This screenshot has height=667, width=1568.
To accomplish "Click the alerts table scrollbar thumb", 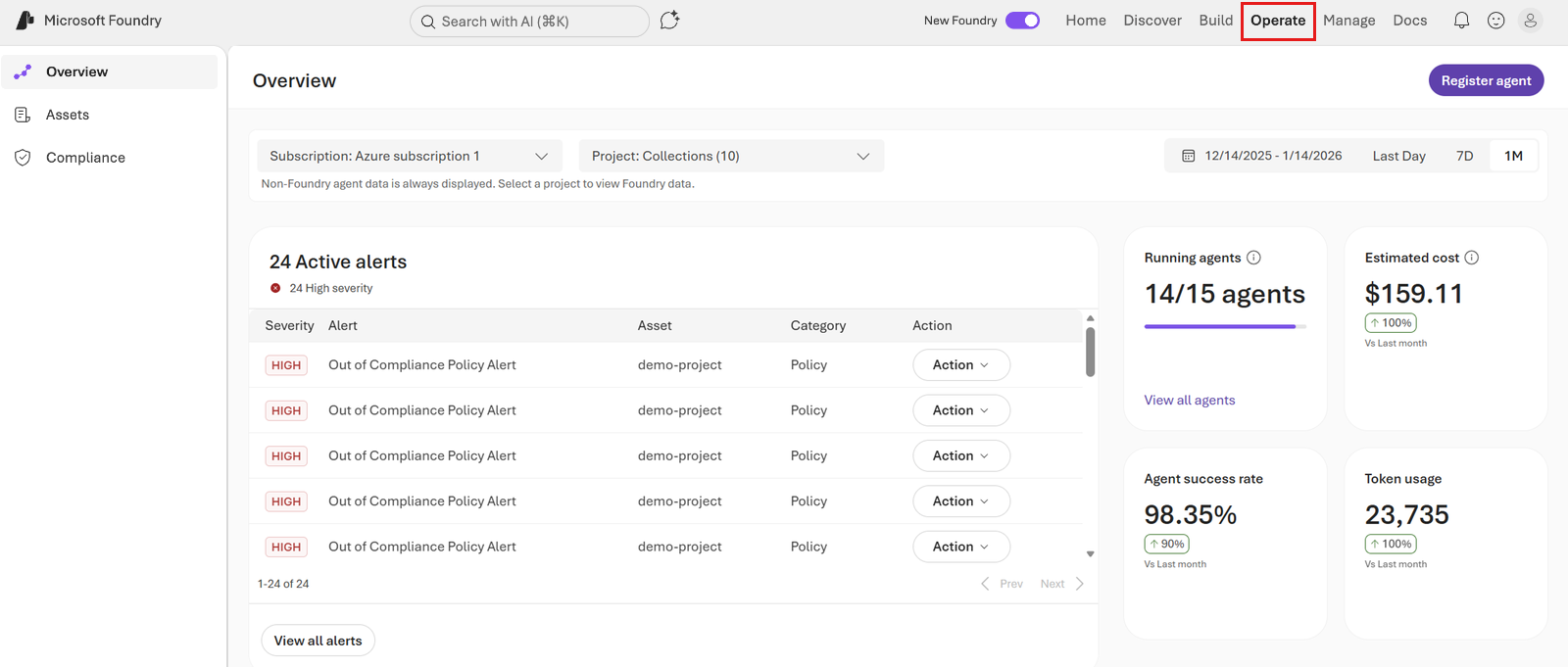I will click(1090, 352).
